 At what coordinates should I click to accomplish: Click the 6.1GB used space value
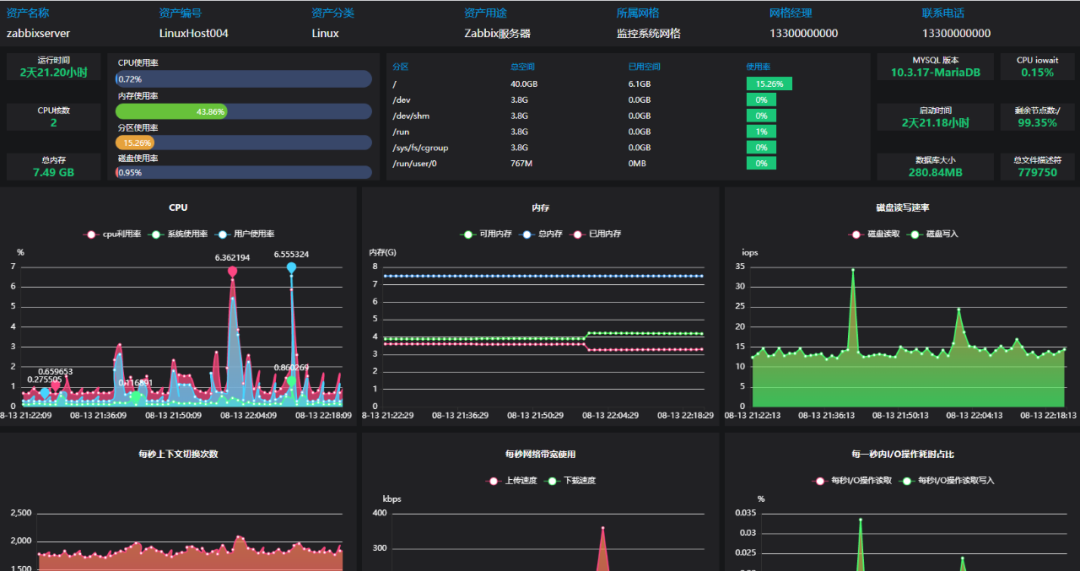(639, 84)
